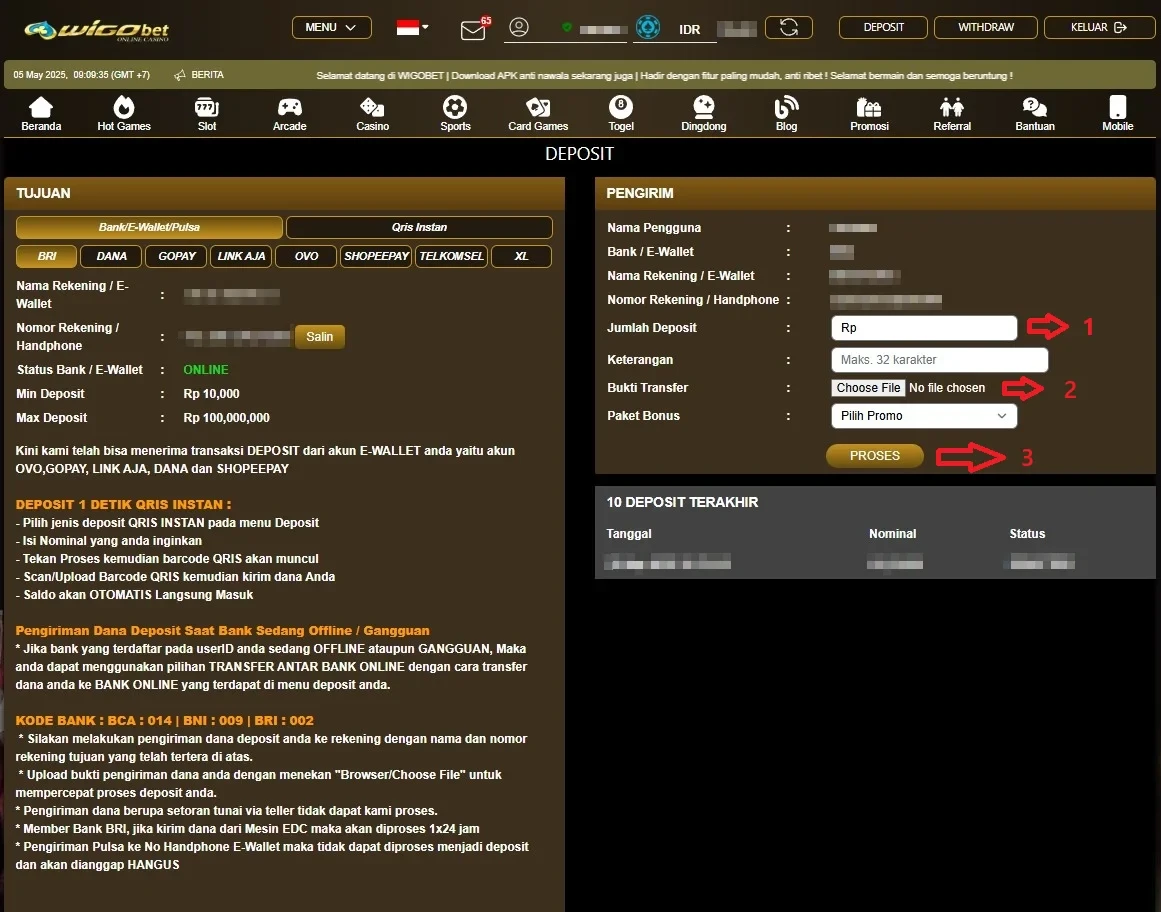
Task: Click the Rp 10,000 min deposit value
Action: (211, 394)
